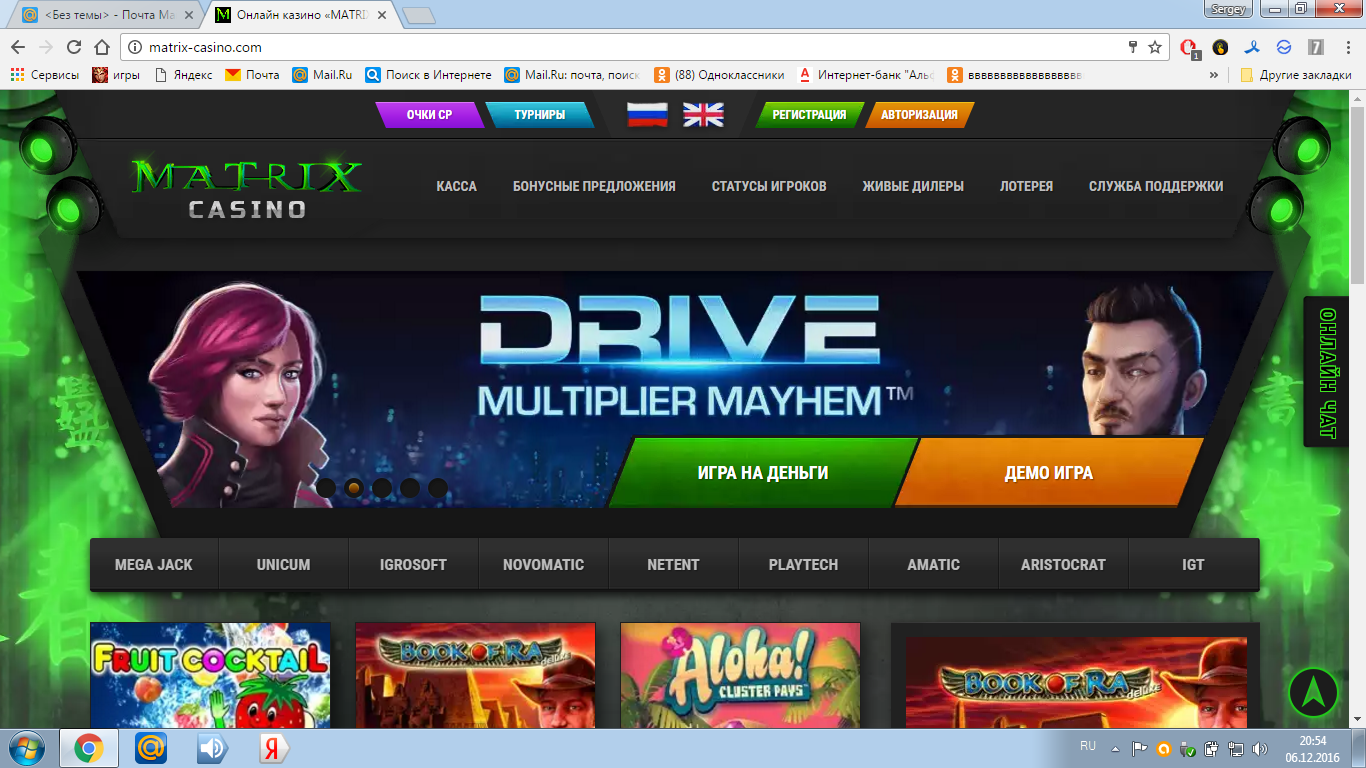Open the AdBlock stop-hand extension icon
Viewport: 1366px width, 768px height.
(x=1190, y=48)
